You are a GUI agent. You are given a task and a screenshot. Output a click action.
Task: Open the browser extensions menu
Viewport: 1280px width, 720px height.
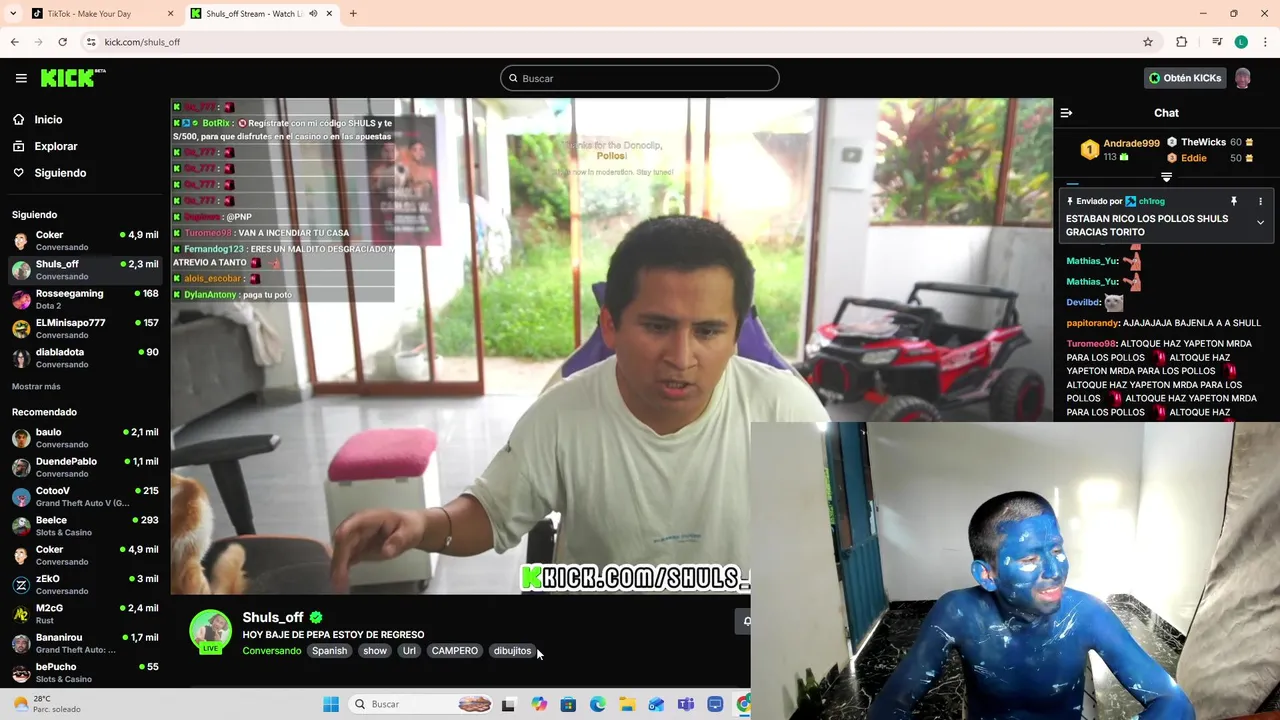pyautogui.click(x=1182, y=42)
